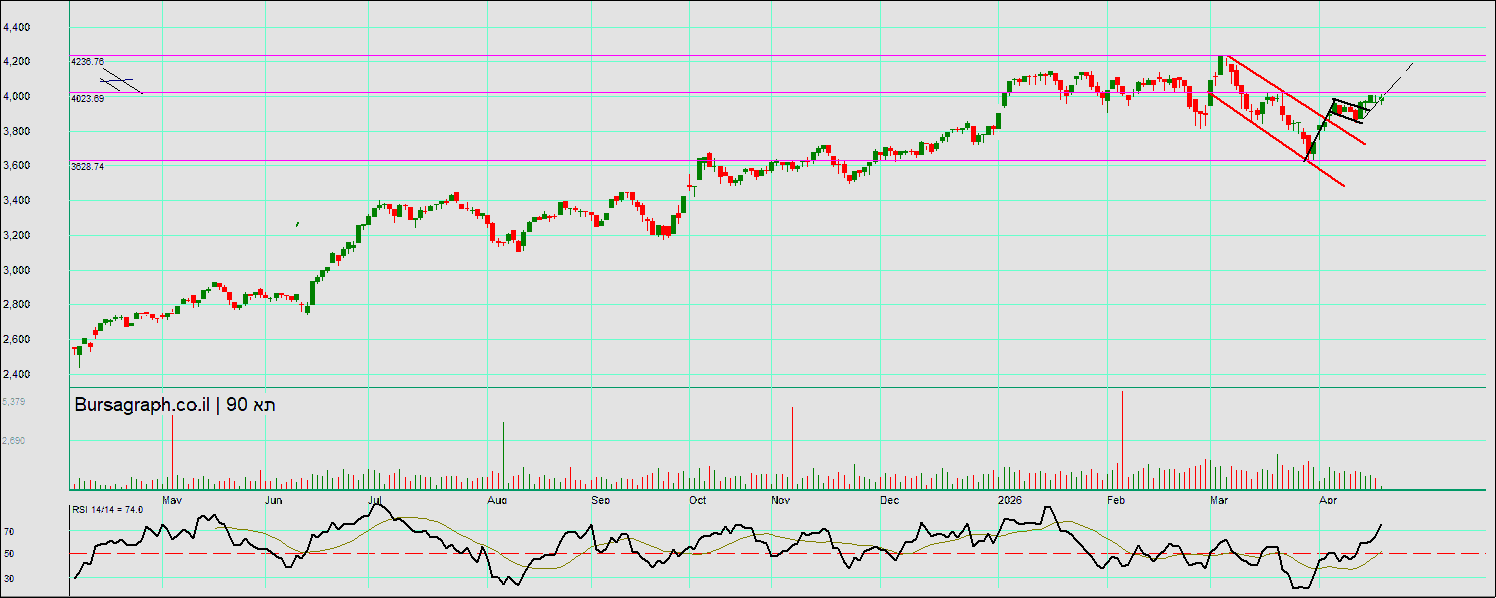Click the Bursagraph.co.il watermark text

pos(142,405)
